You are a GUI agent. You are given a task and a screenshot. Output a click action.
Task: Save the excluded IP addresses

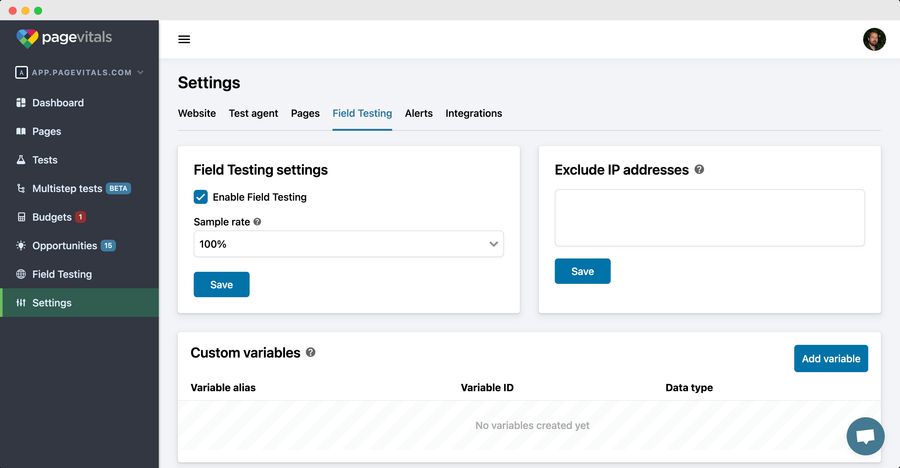(583, 272)
